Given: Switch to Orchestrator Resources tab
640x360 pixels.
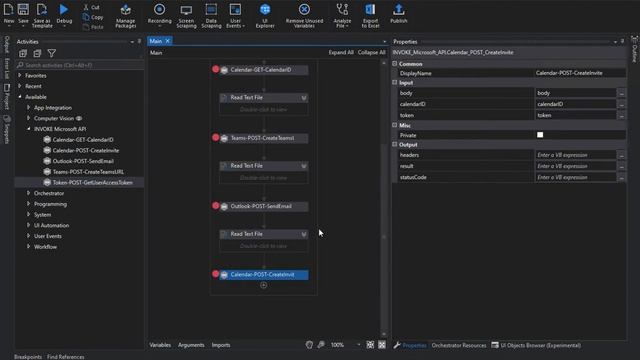Looking at the screenshot, I should (459, 345).
